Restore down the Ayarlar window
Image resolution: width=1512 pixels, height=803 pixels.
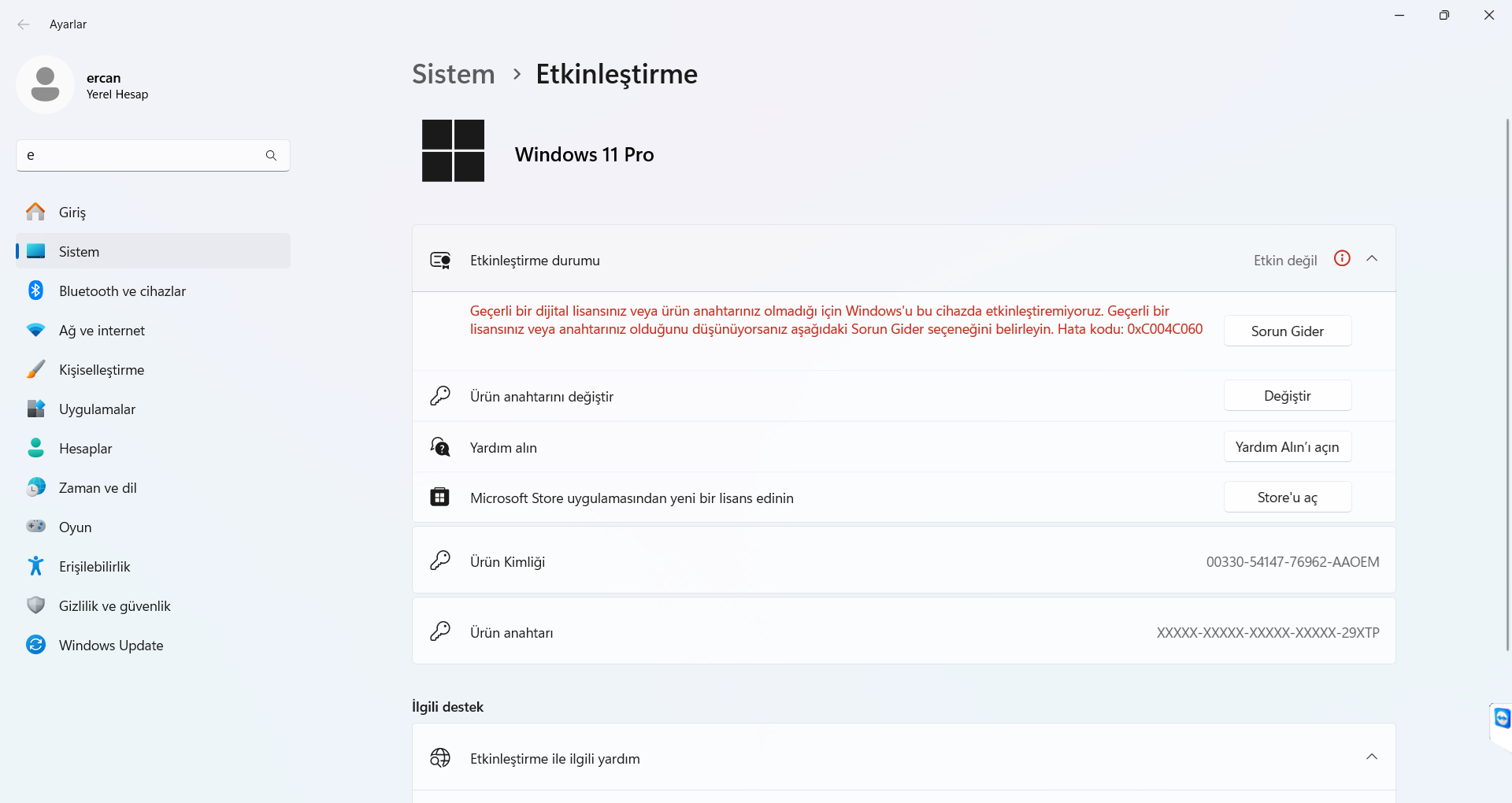(x=1444, y=15)
